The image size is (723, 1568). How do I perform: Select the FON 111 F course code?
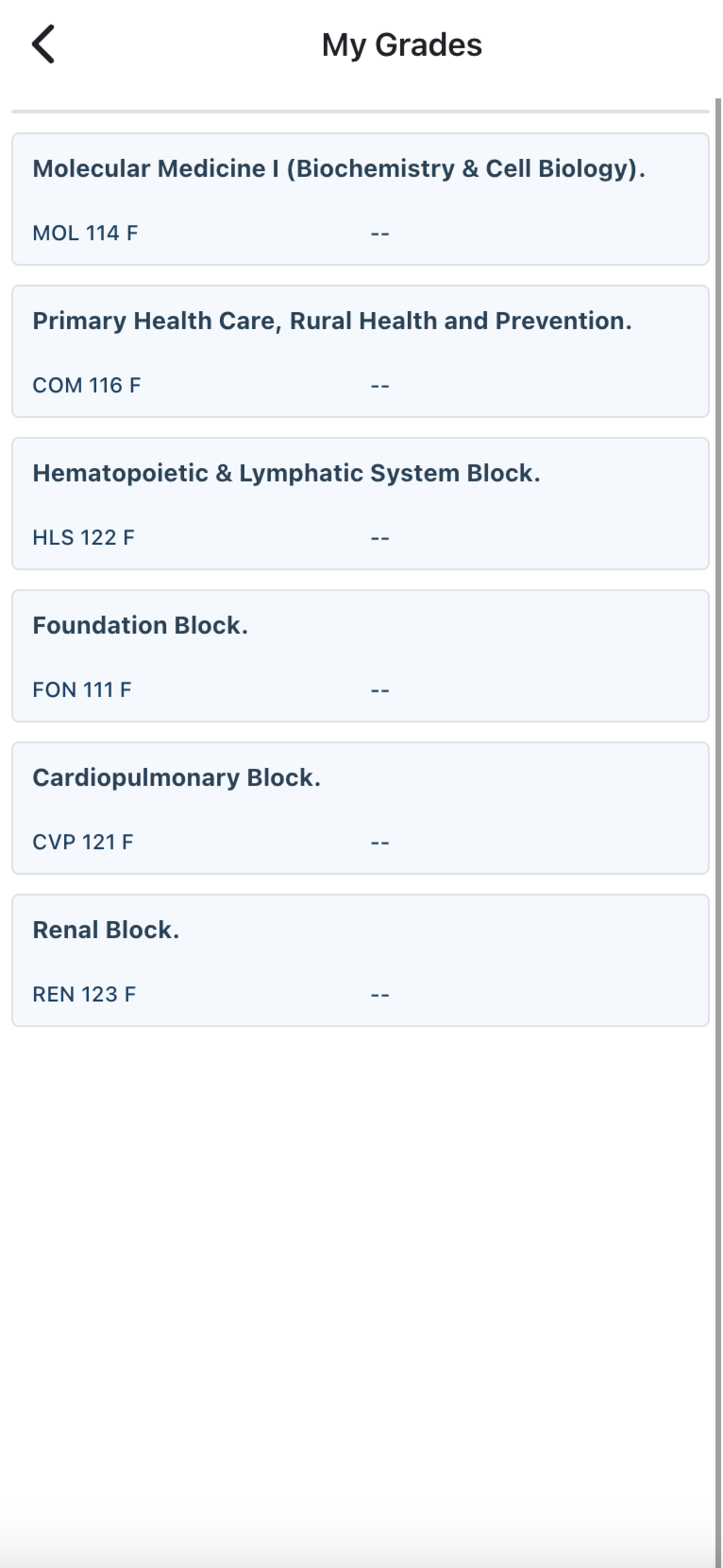pyautogui.click(x=82, y=690)
